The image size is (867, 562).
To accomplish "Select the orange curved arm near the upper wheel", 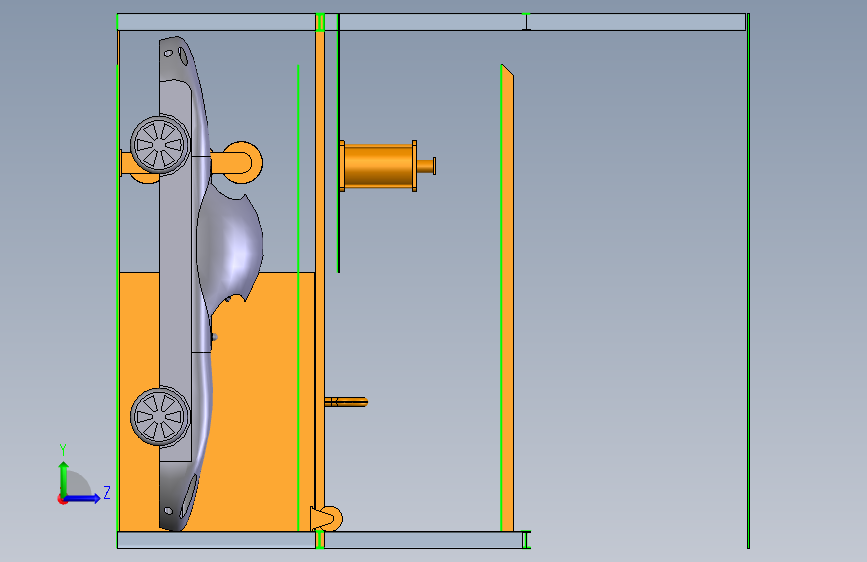I will coord(238,162).
